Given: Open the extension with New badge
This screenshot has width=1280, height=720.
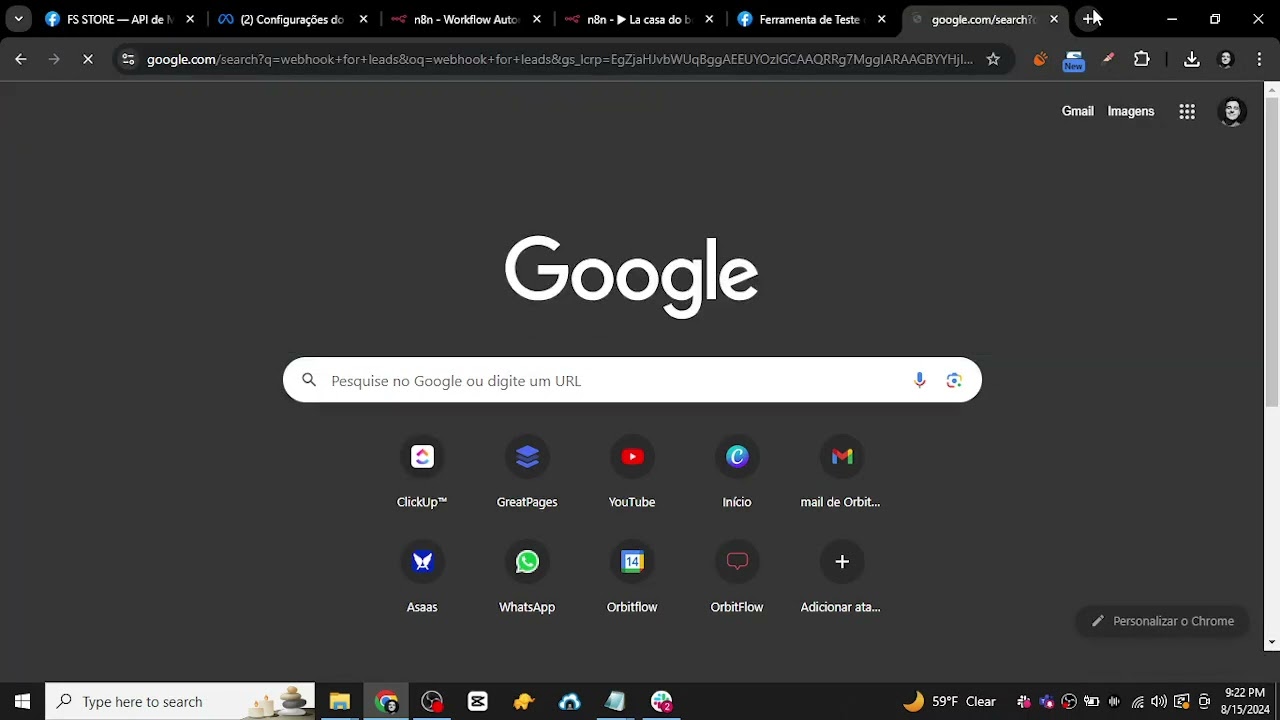Looking at the screenshot, I should 1074,61.
